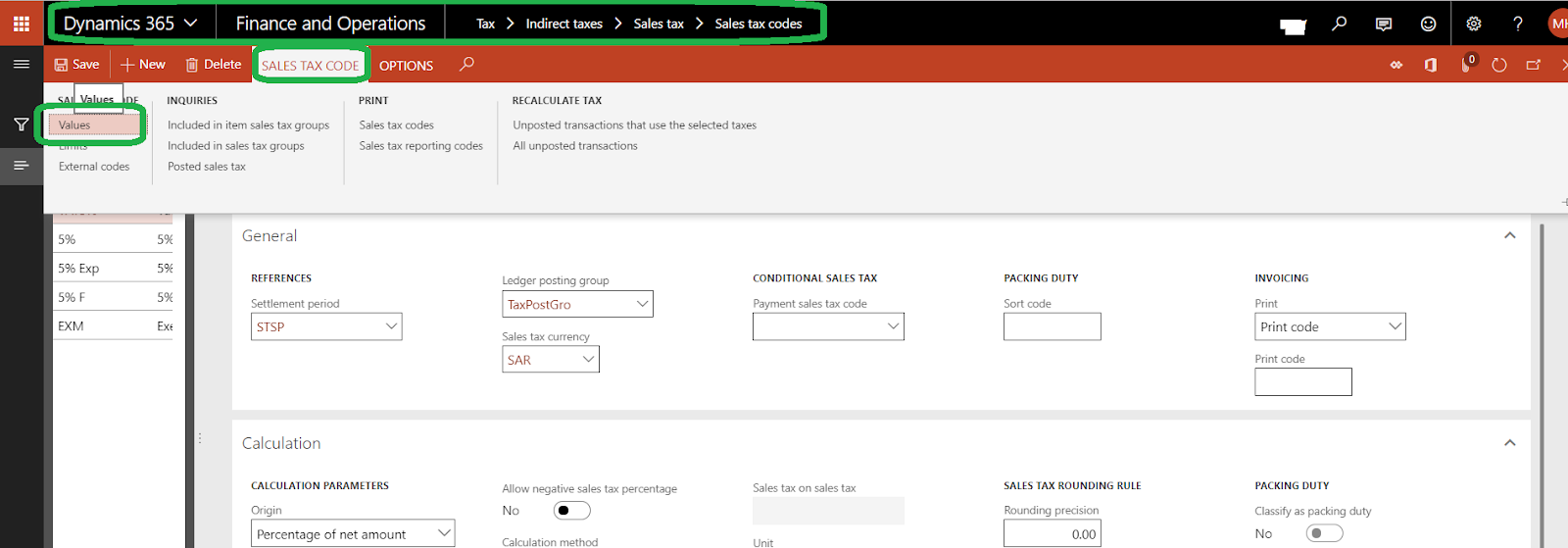Click the attachments icon with 0 badge
The height and width of the screenshot is (548, 1568).
(x=1467, y=64)
